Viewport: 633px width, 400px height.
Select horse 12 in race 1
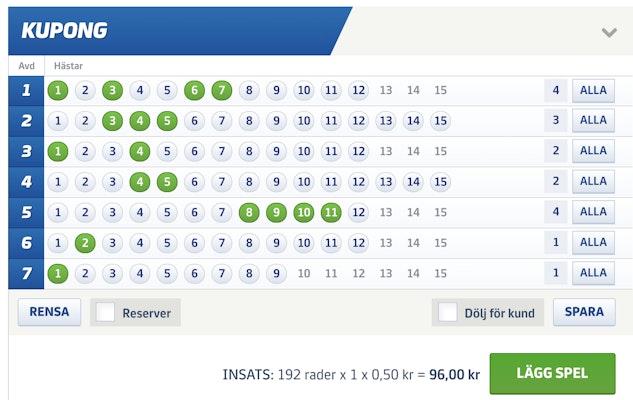(358, 90)
